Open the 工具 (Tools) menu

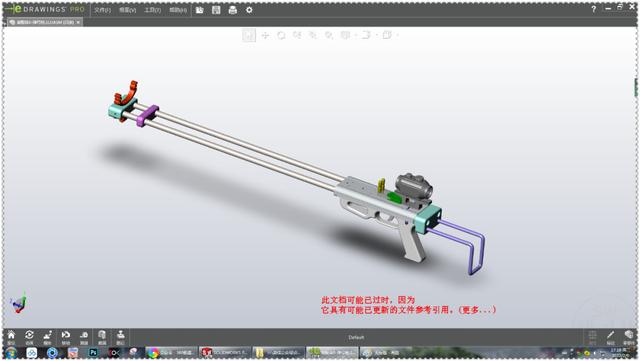click(152, 10)
